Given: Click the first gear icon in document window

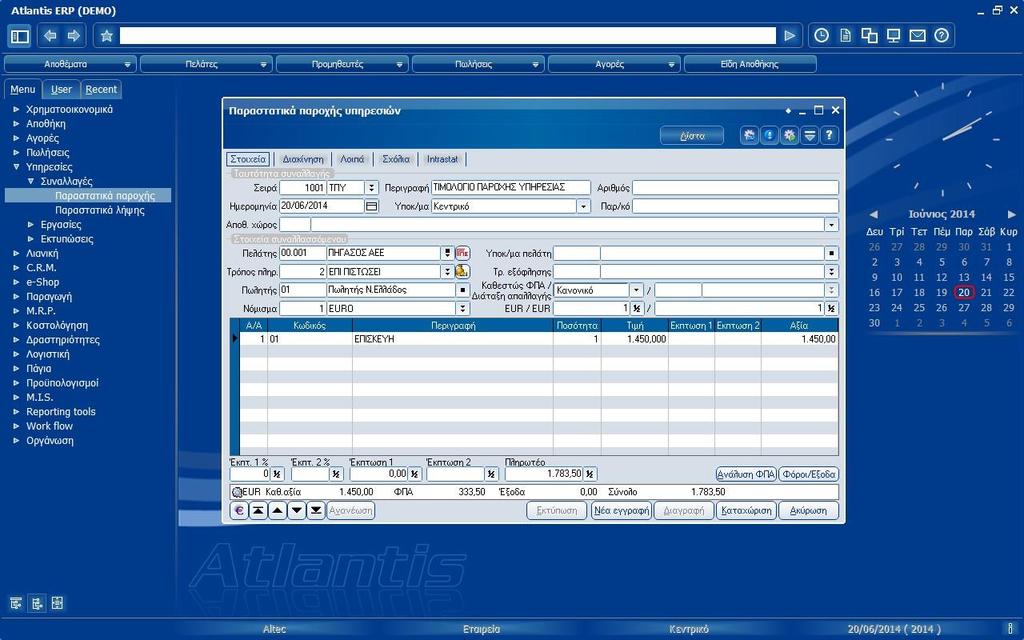Looking at the screenshot, I should (750, 136).
